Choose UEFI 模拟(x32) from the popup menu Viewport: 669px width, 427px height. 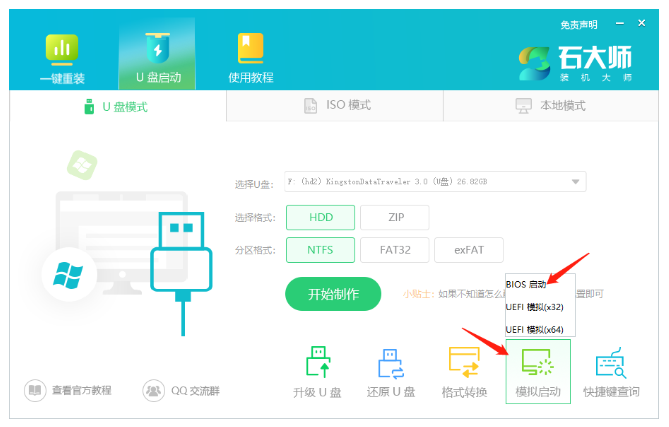point(535,306)
